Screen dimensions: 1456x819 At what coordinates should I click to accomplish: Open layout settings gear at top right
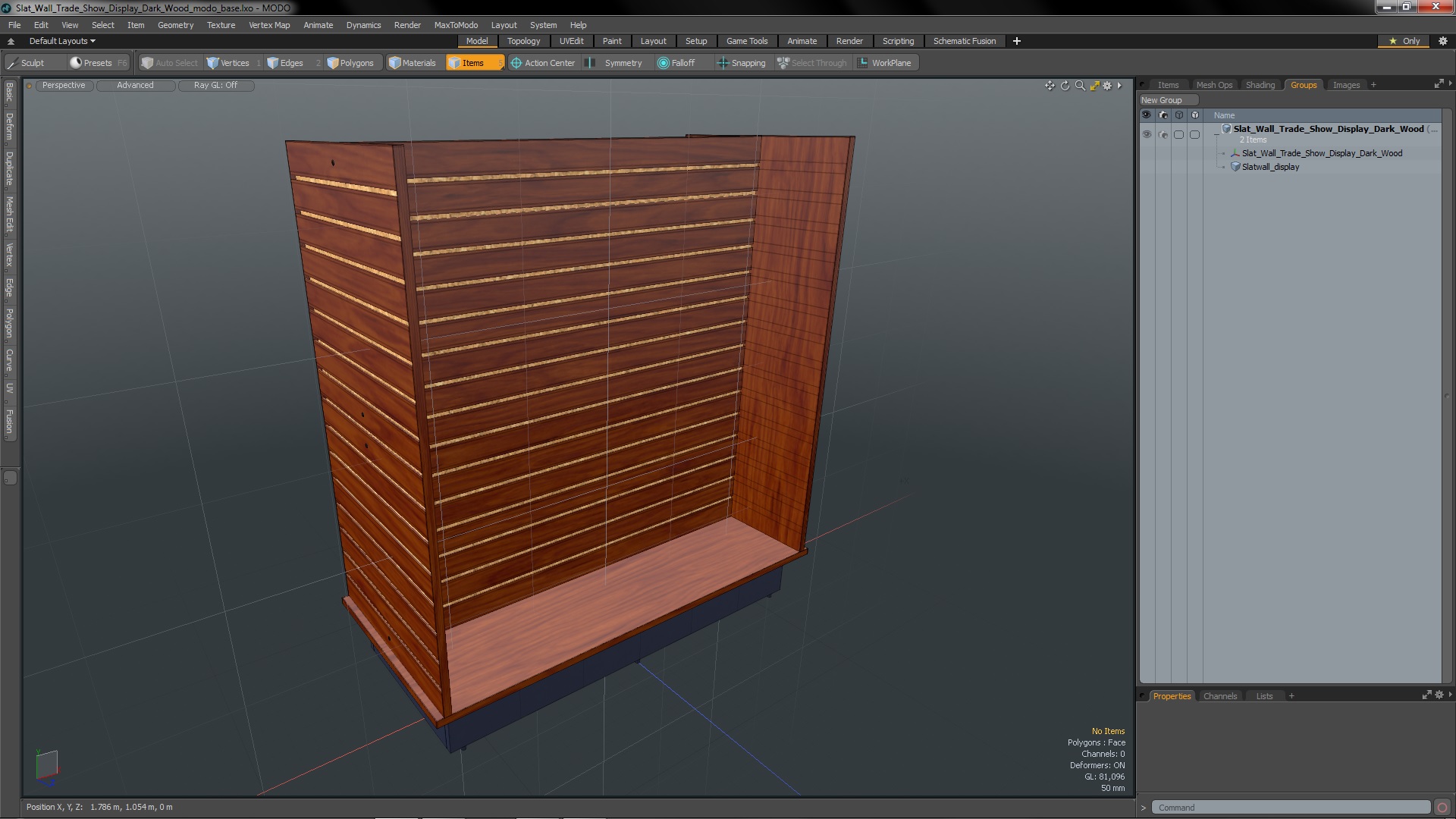1443,41
